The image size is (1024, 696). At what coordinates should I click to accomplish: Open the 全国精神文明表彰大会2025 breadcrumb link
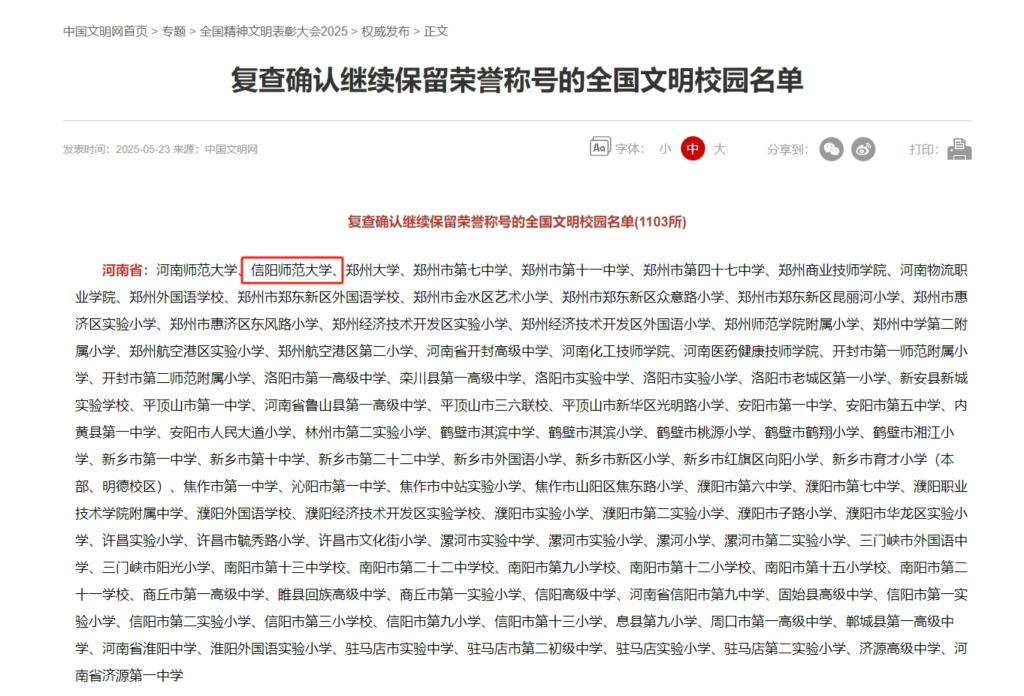pyautogui.click(x=274, y=31)
